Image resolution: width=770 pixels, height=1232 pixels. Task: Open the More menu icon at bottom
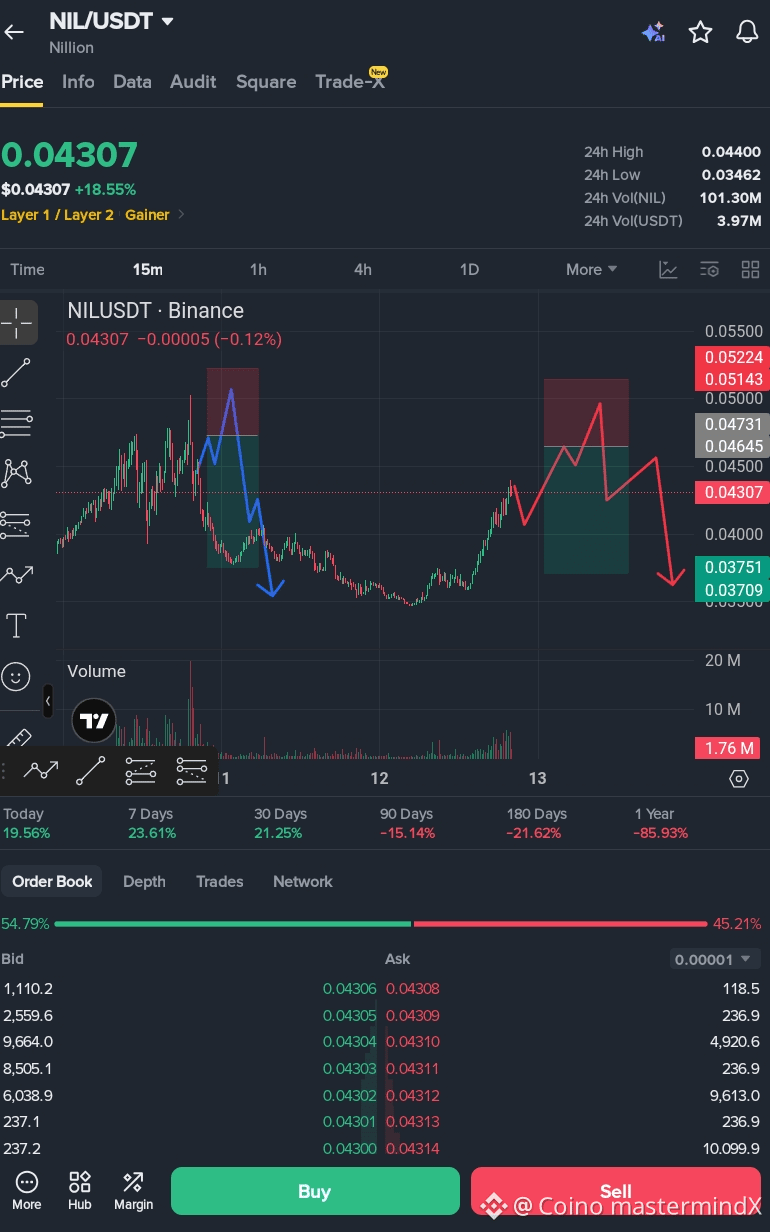tap(27, 1190)
